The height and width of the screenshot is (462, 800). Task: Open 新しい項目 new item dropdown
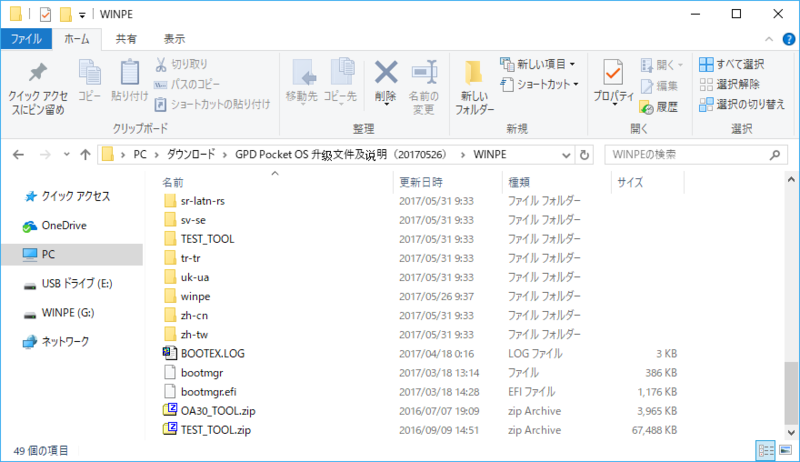pyautogui.click(x=538, y=64)
